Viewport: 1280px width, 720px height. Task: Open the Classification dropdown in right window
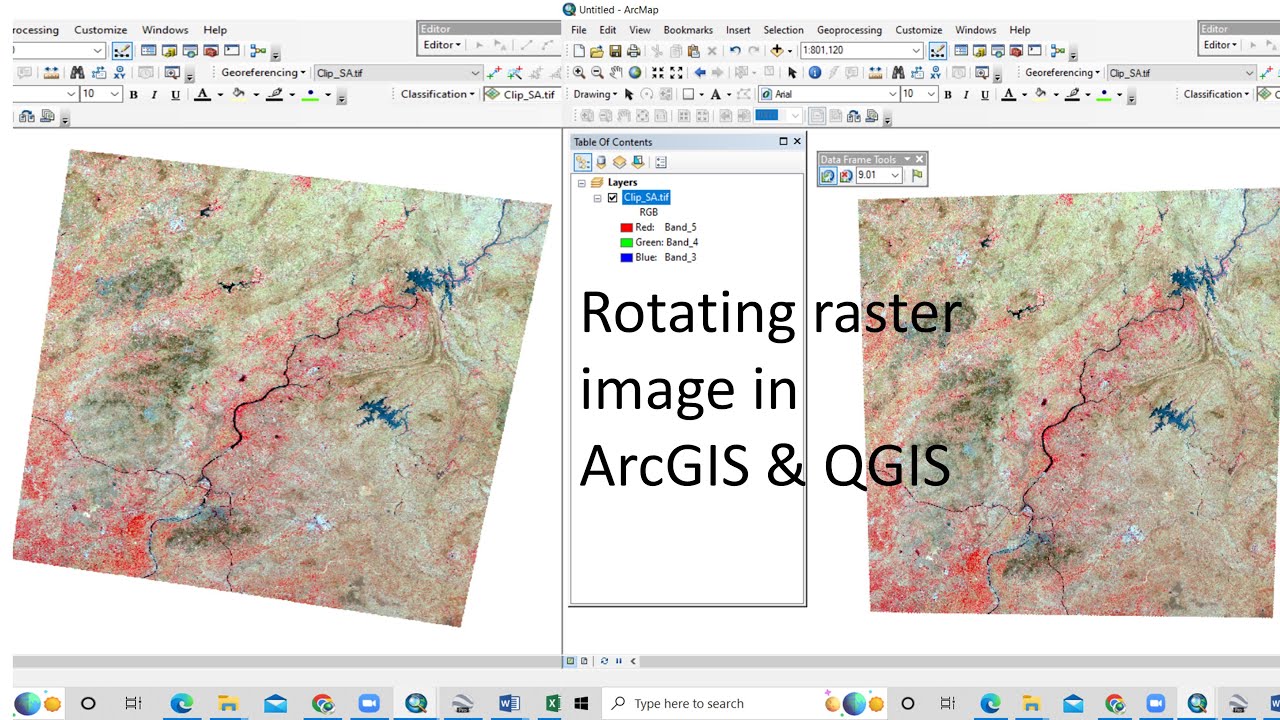1216,94
